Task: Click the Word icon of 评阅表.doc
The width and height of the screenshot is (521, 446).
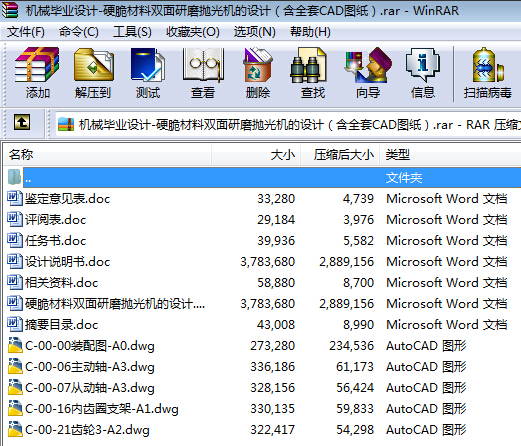Action: tap(15, 219)
